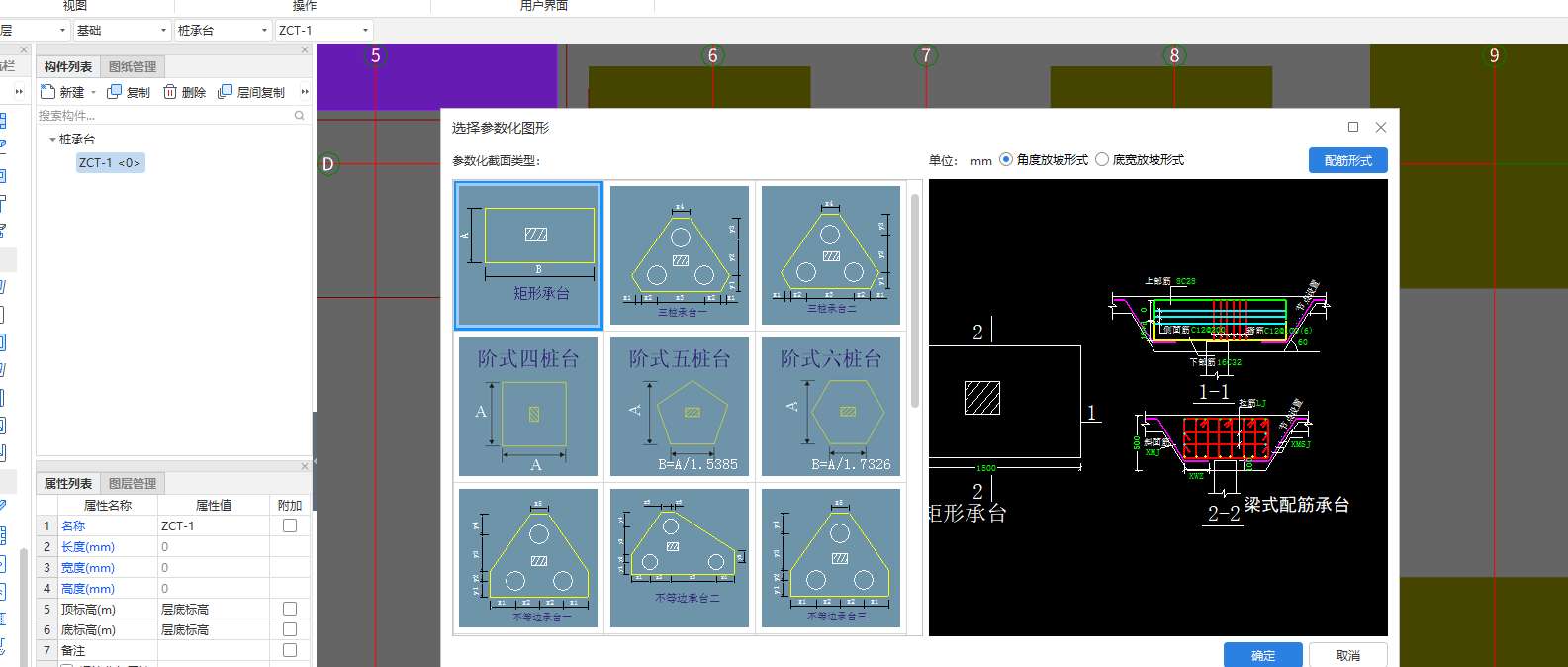1568x667 pixels.
Task: Click the 新建 new component icon
Action: (47, 92)
